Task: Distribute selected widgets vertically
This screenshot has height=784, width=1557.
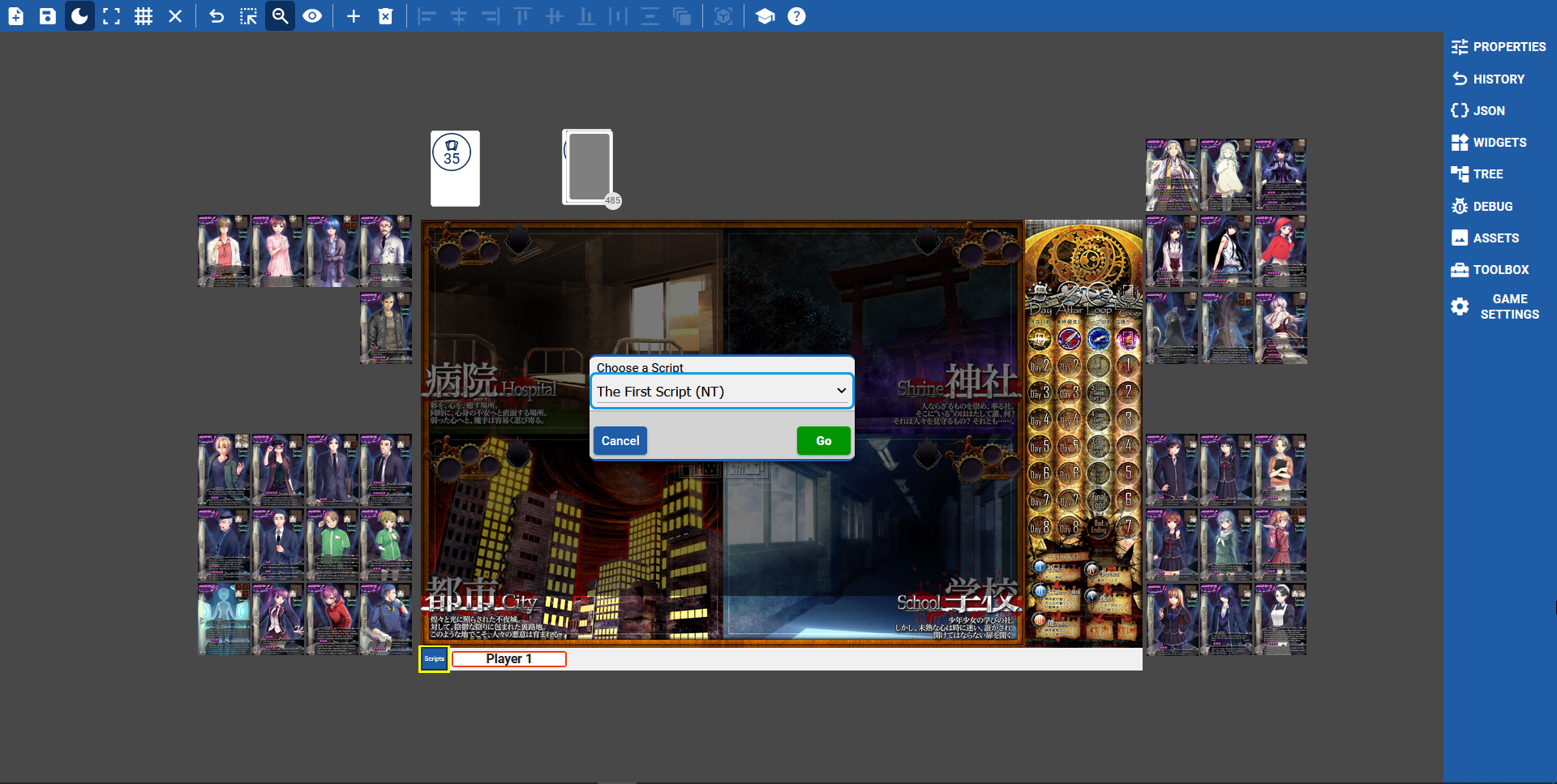Action: point(650,16)
